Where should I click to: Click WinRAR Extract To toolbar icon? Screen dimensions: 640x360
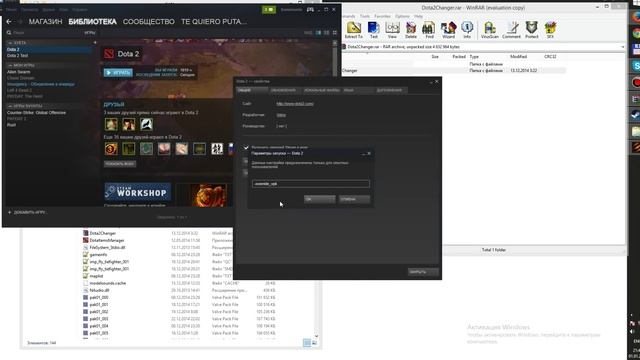click(353, 30)
